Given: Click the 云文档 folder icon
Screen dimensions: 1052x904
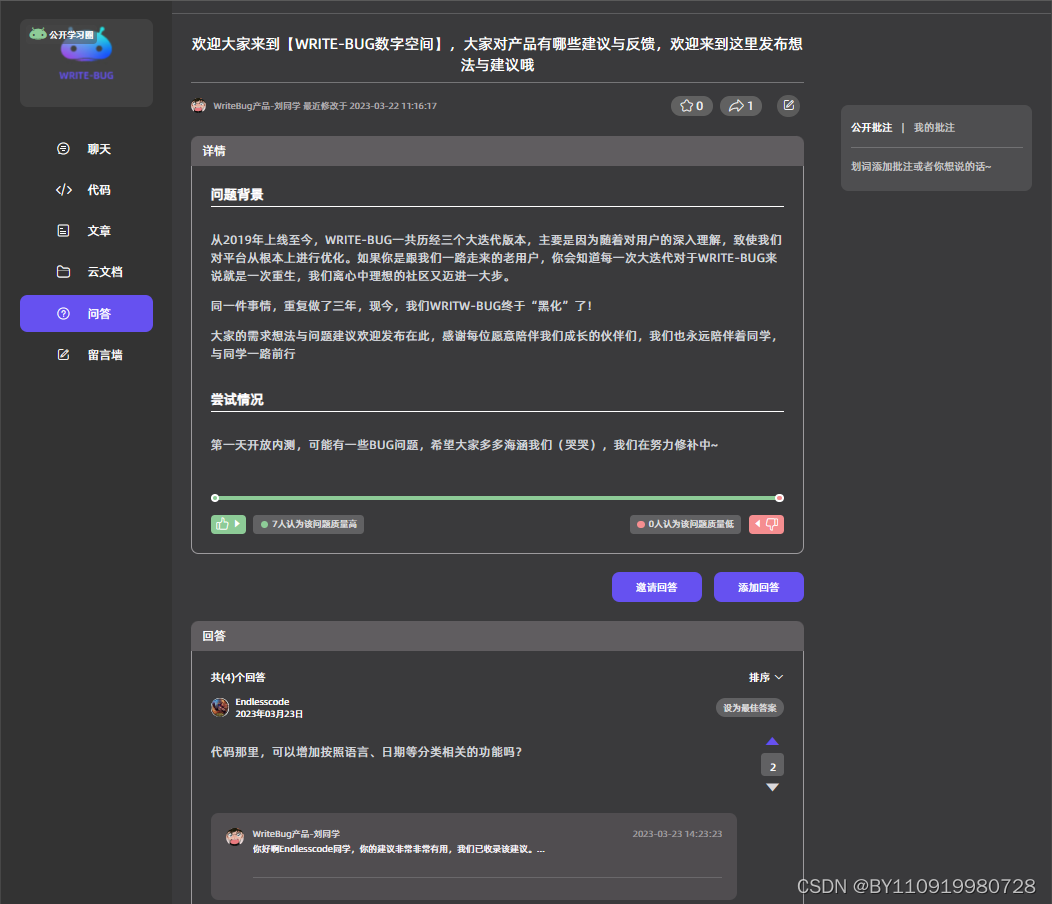Looking at the screenshot, I should 63,272.
